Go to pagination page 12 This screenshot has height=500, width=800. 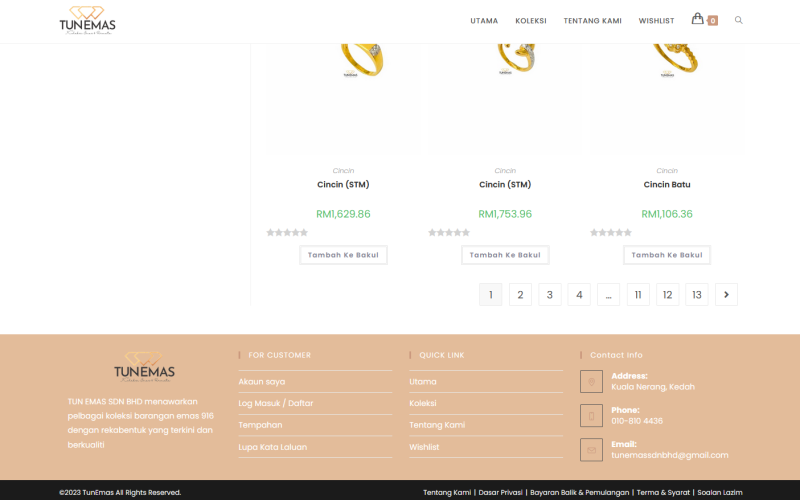tap(667, 294)
